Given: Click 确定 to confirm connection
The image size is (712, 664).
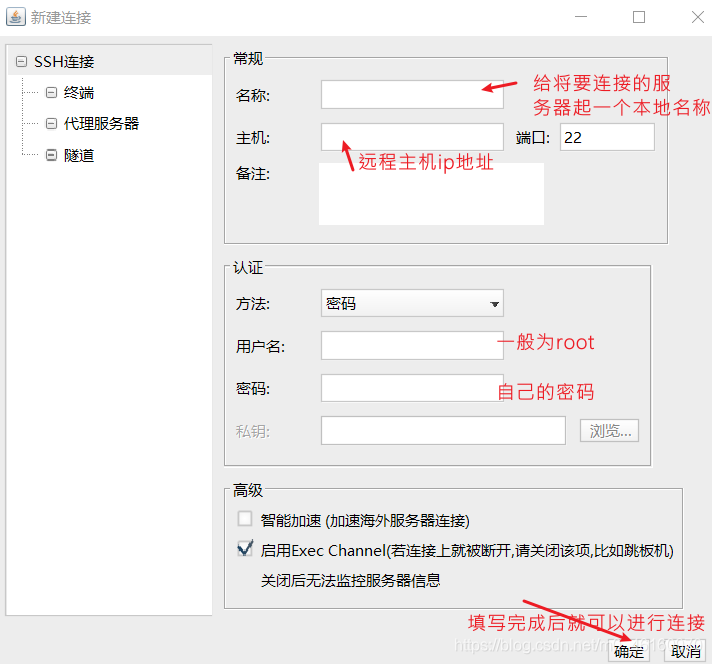Looking at the screenshot, I should click(629, 652).
